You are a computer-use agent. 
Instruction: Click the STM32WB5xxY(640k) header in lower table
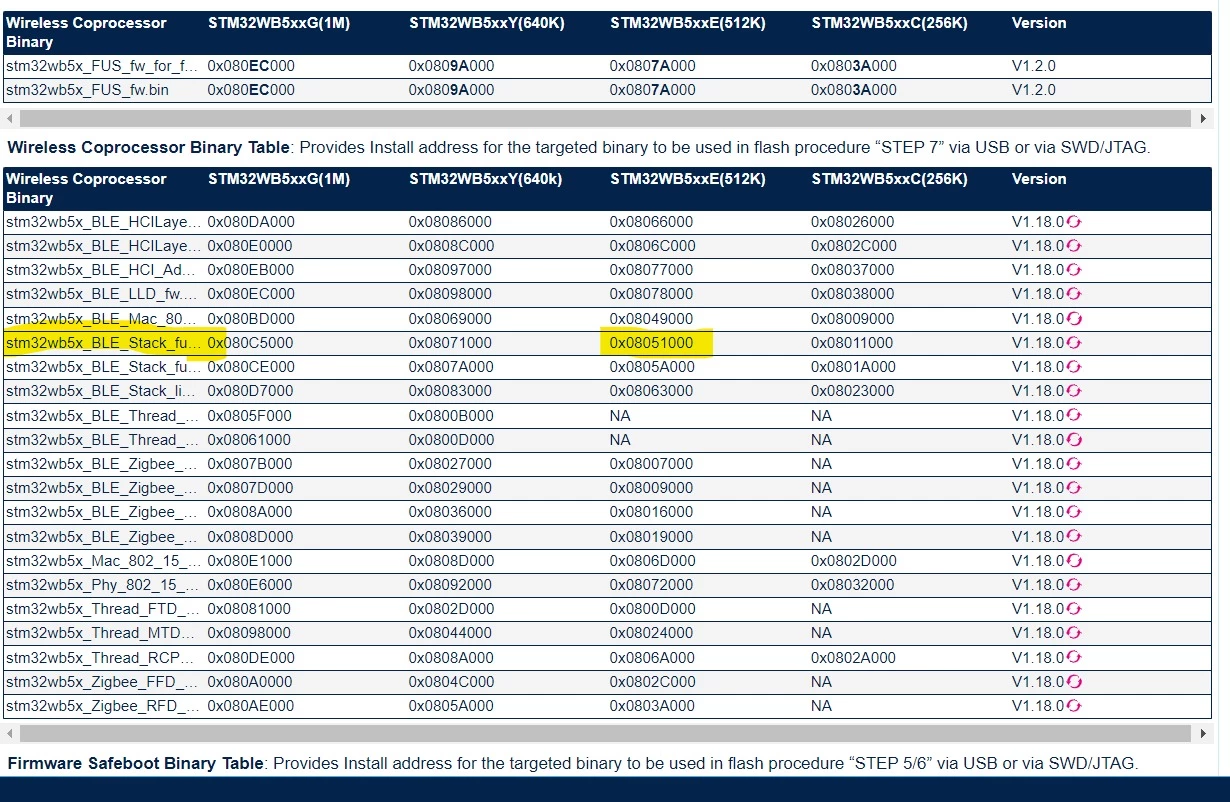(x=485, y=179)
